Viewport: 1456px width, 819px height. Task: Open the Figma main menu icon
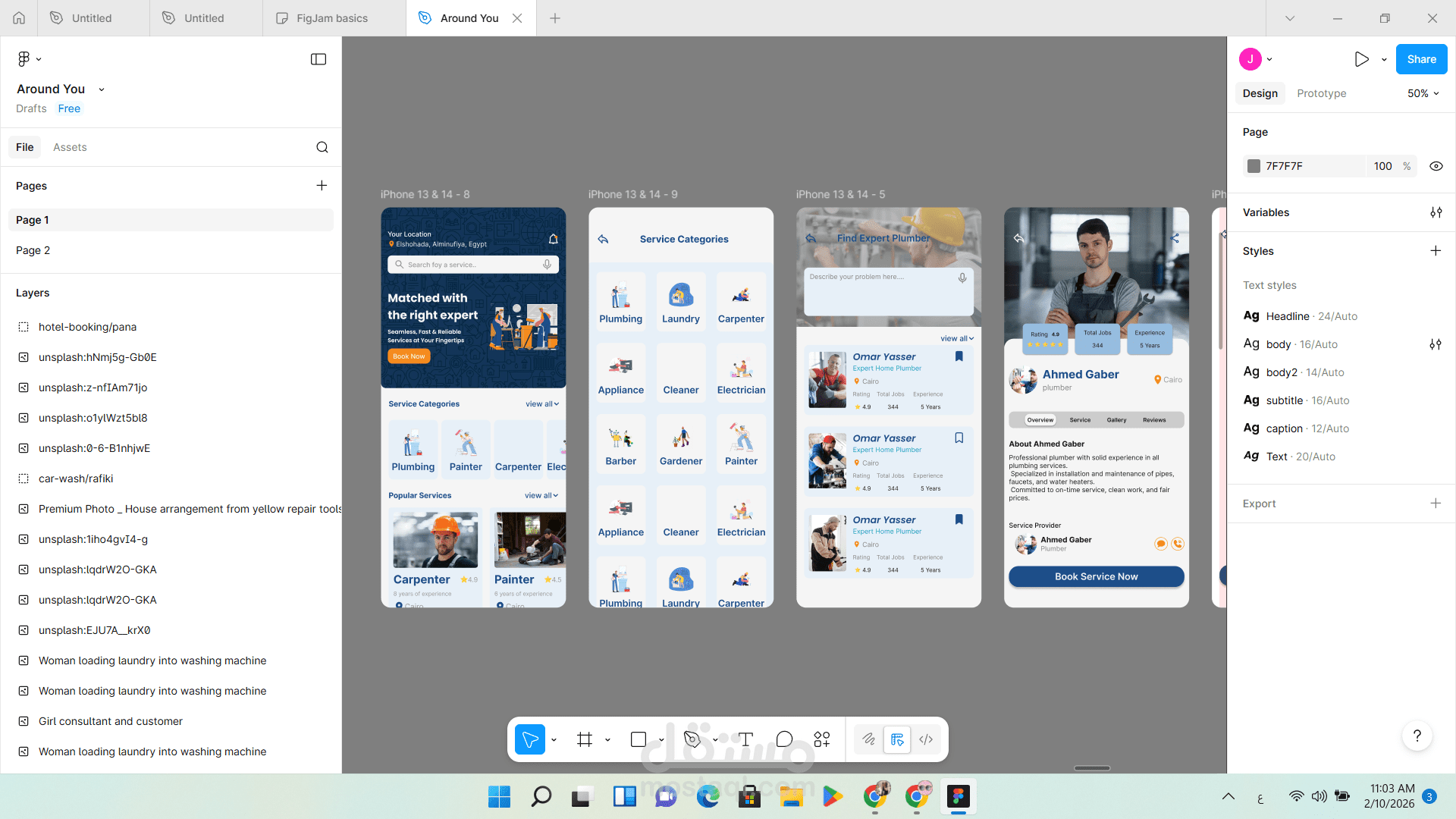click(24, 59)
